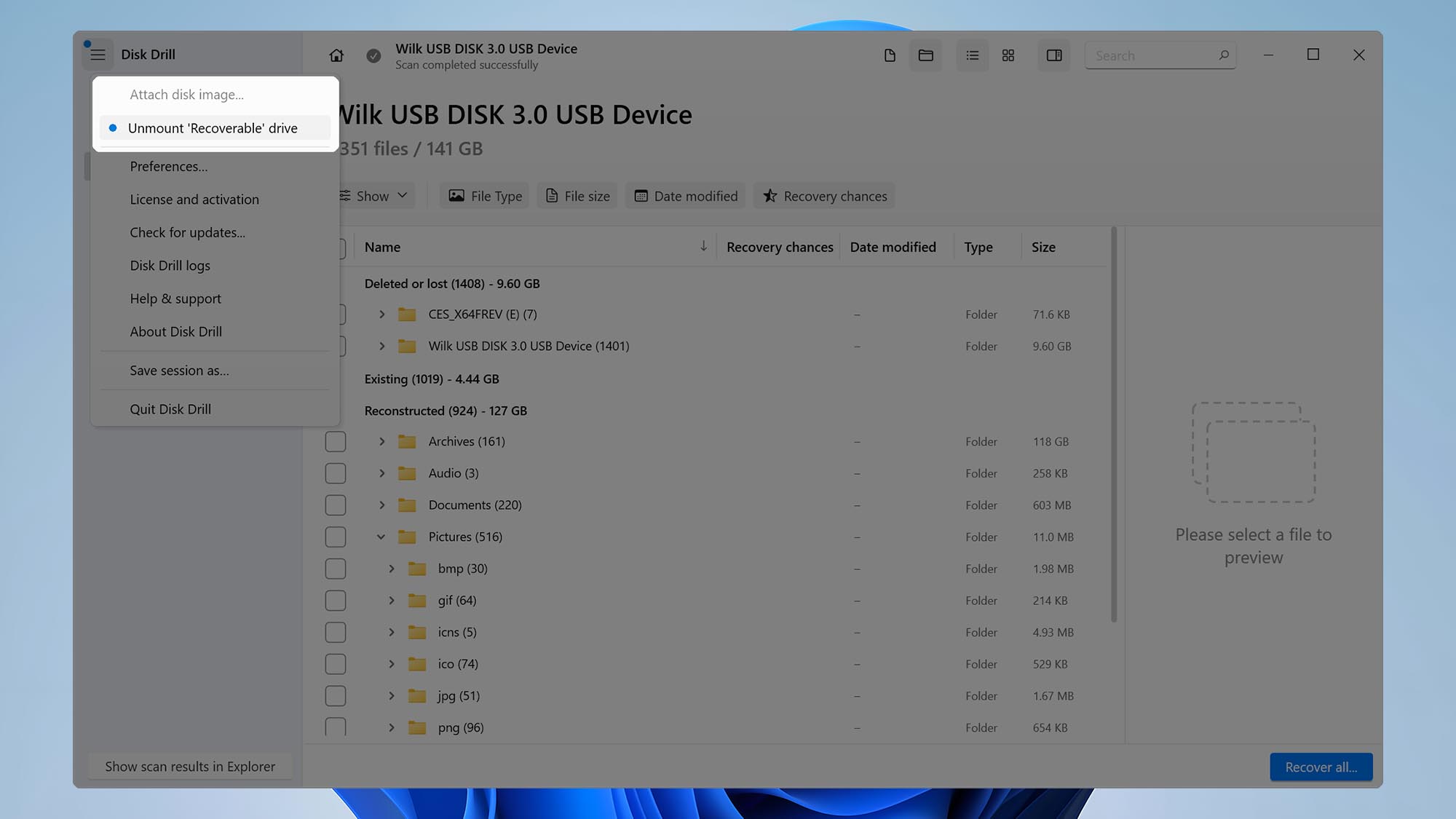Choose Unmount 'Recoverable' drive
The width and height of the screenshot is (1456, 819).
pos(213,127)
